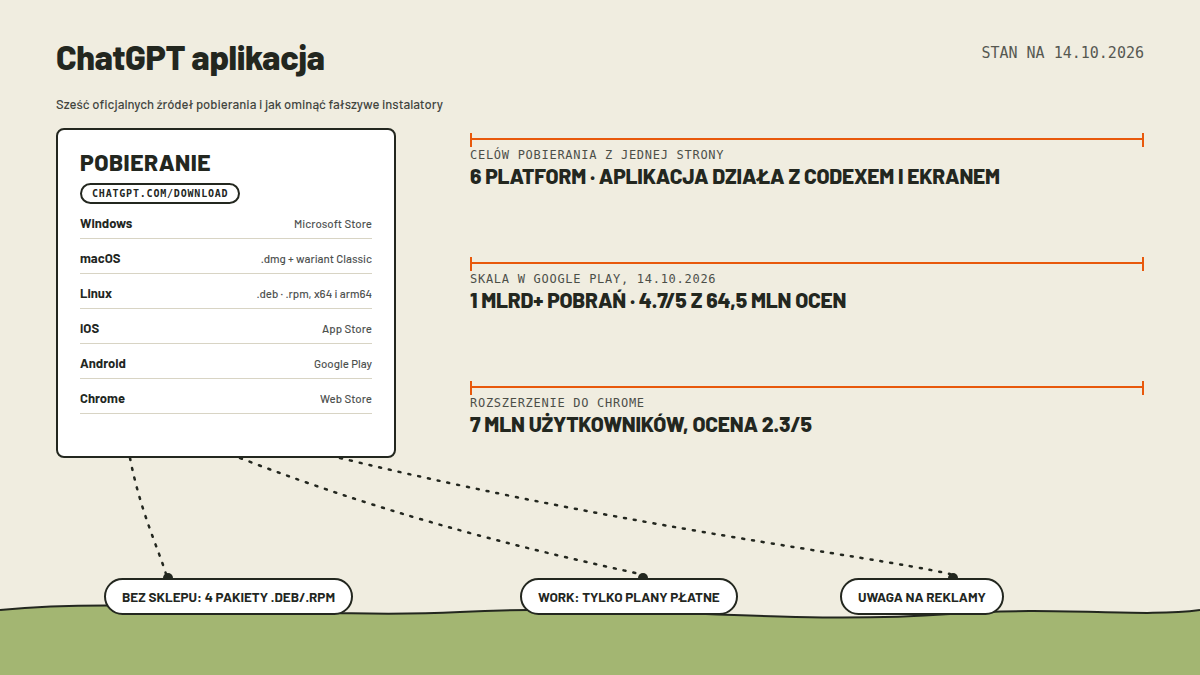Screen dimensions: 1200x675
Task: Click the 'Work: tylko plany płatne' pill
Action: 629,597
